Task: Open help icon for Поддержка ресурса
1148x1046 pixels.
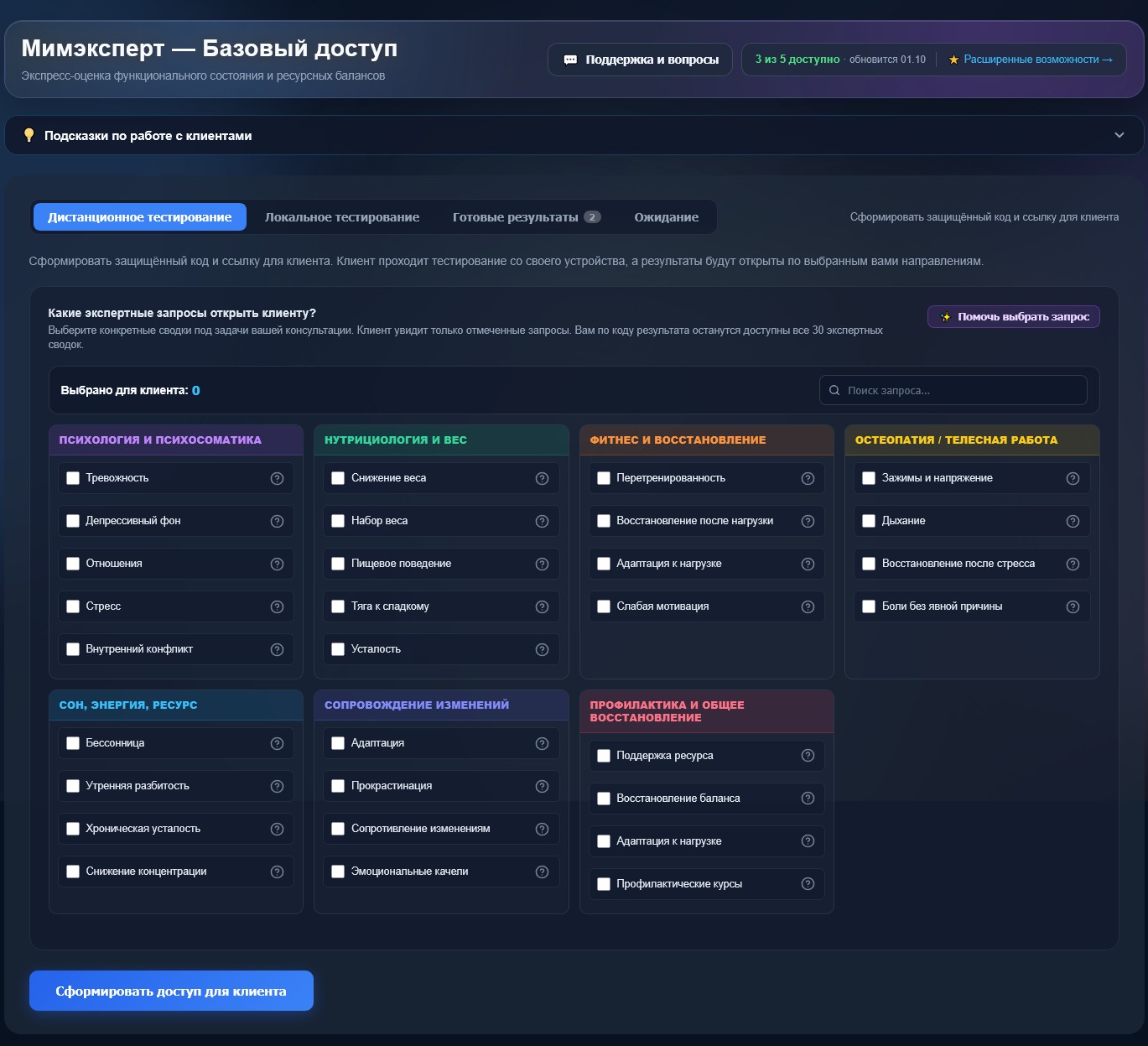Action: [x=808, y=756]
